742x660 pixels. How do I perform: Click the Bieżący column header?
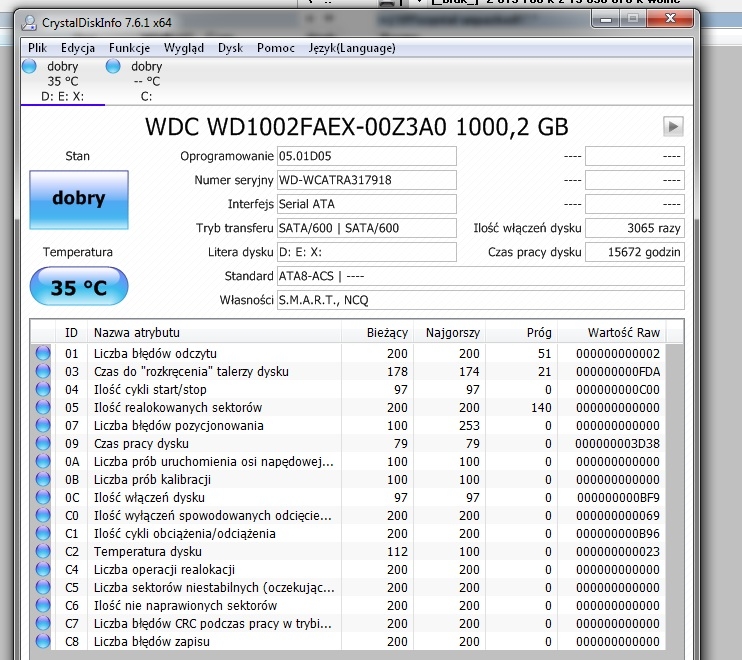pyautogui.click(x=378, y=333)
